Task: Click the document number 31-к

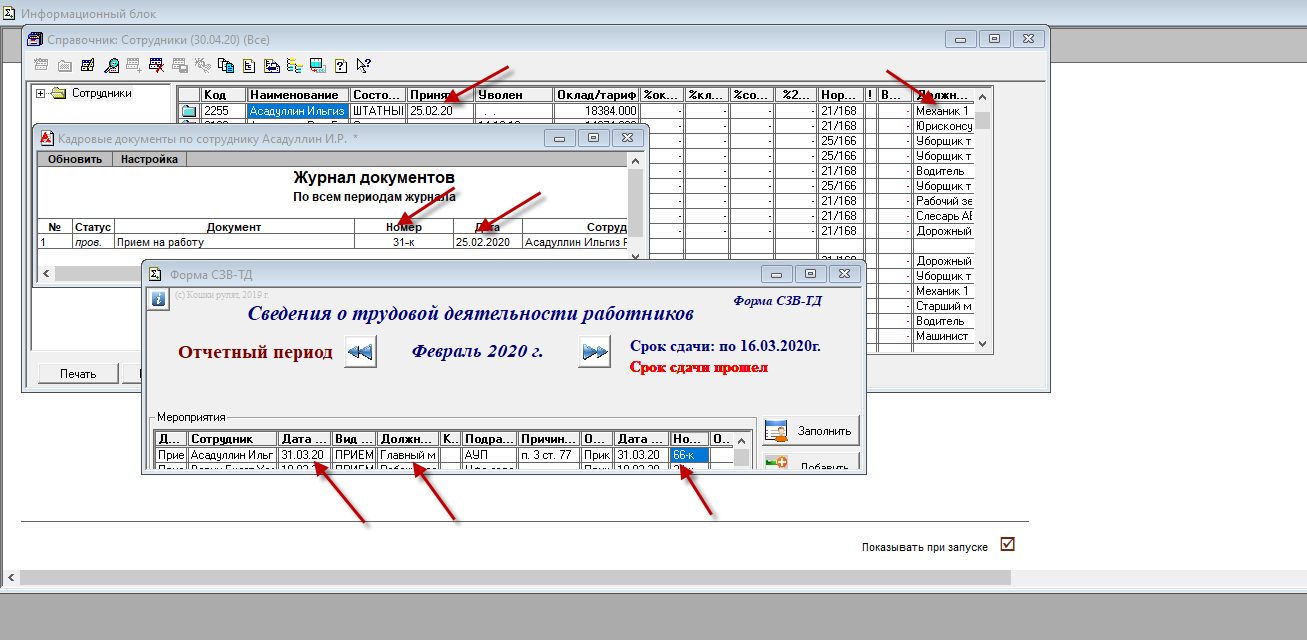Action: click(x=404, y=242)
